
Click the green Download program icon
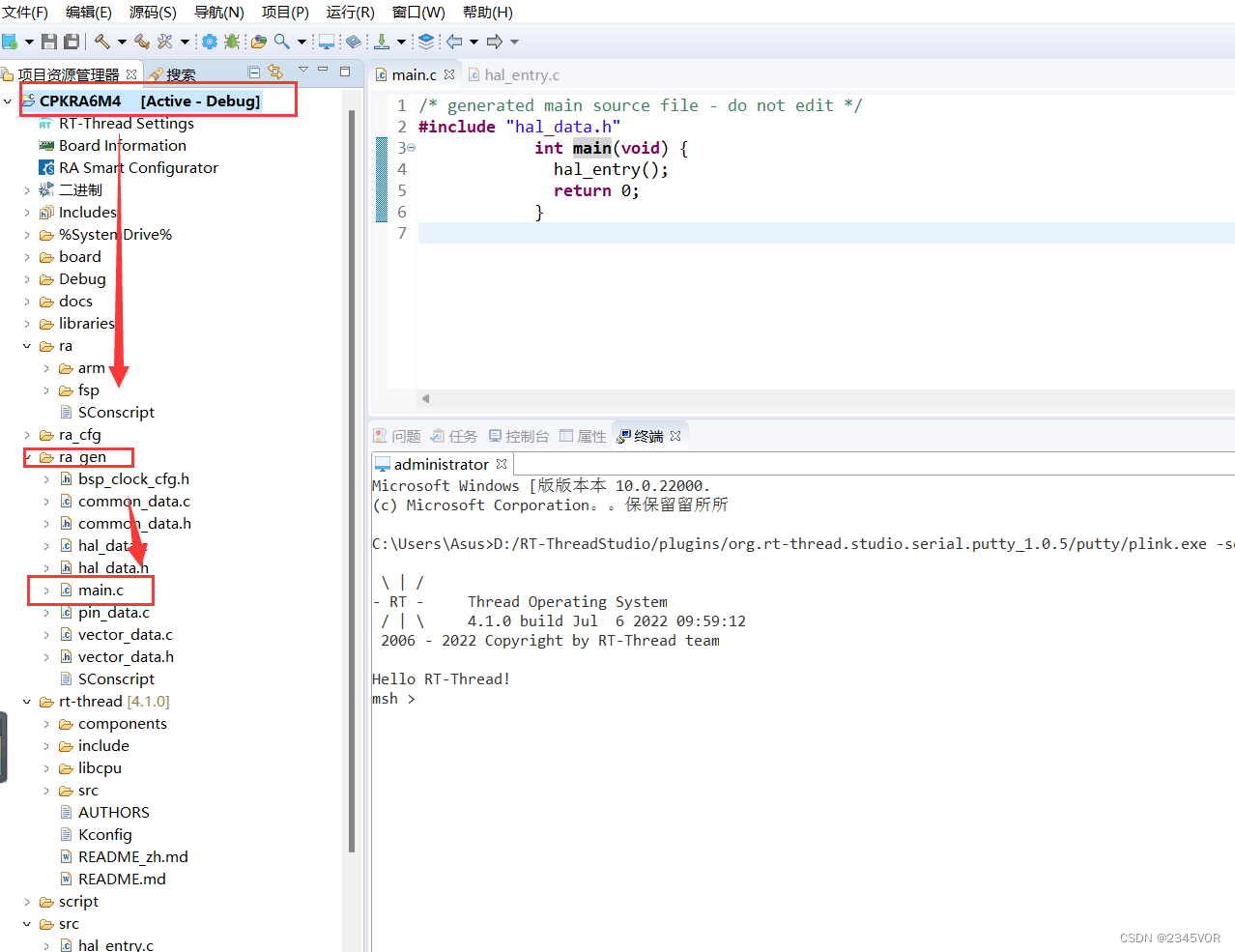383,42
